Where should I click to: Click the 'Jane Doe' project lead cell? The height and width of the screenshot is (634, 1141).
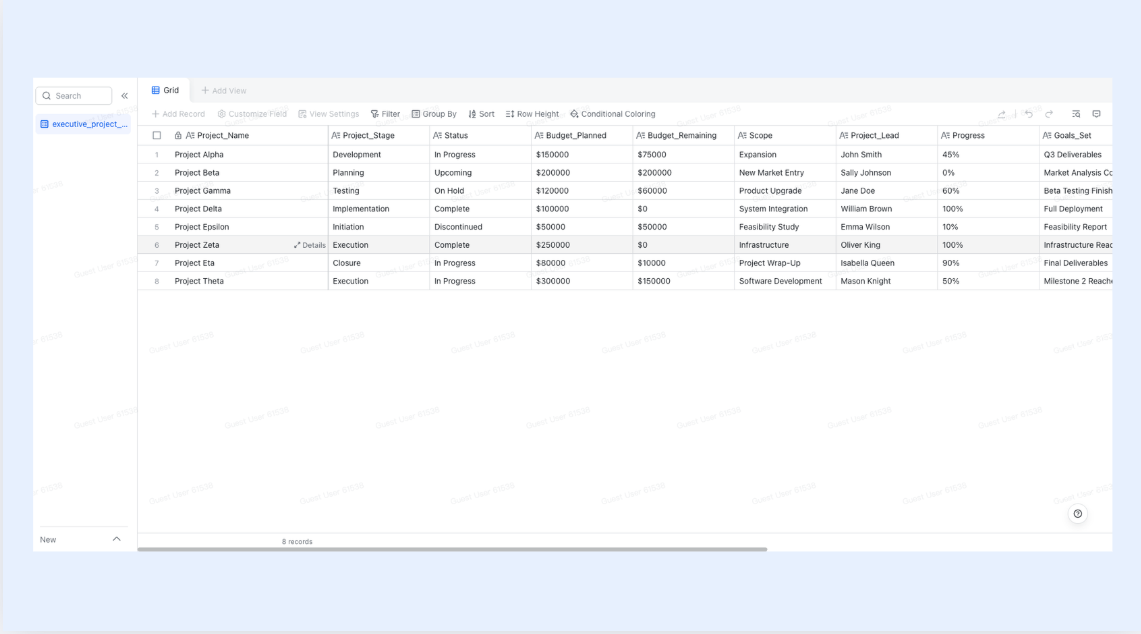coord(886,191)
